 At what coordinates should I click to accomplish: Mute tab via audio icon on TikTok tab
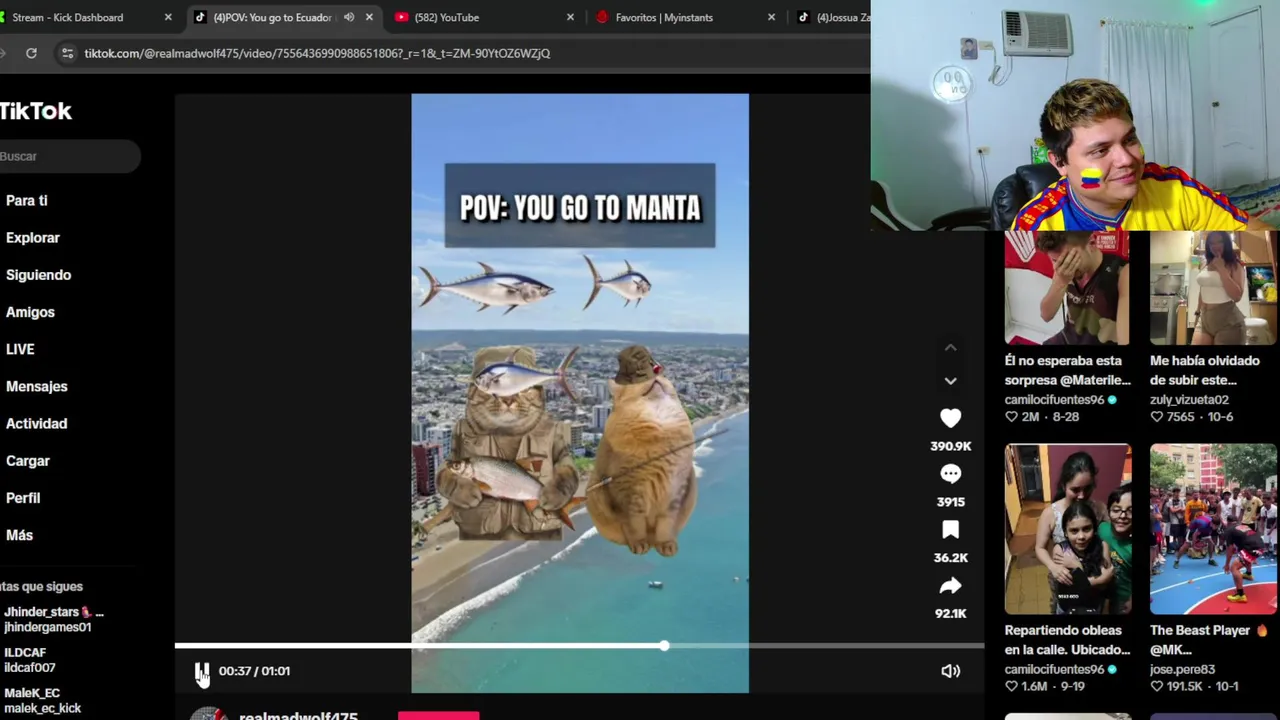pyautogui.click(x=349, y=17)
